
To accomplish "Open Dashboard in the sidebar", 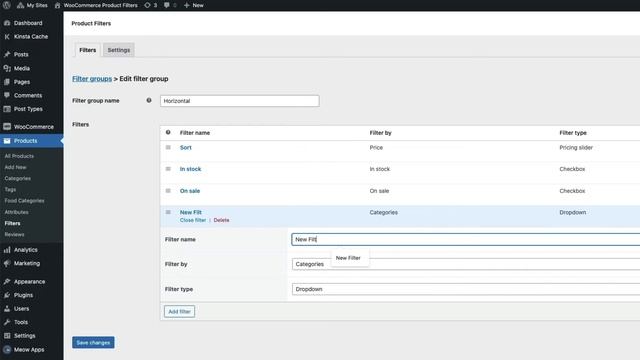I will coord(28,23).
